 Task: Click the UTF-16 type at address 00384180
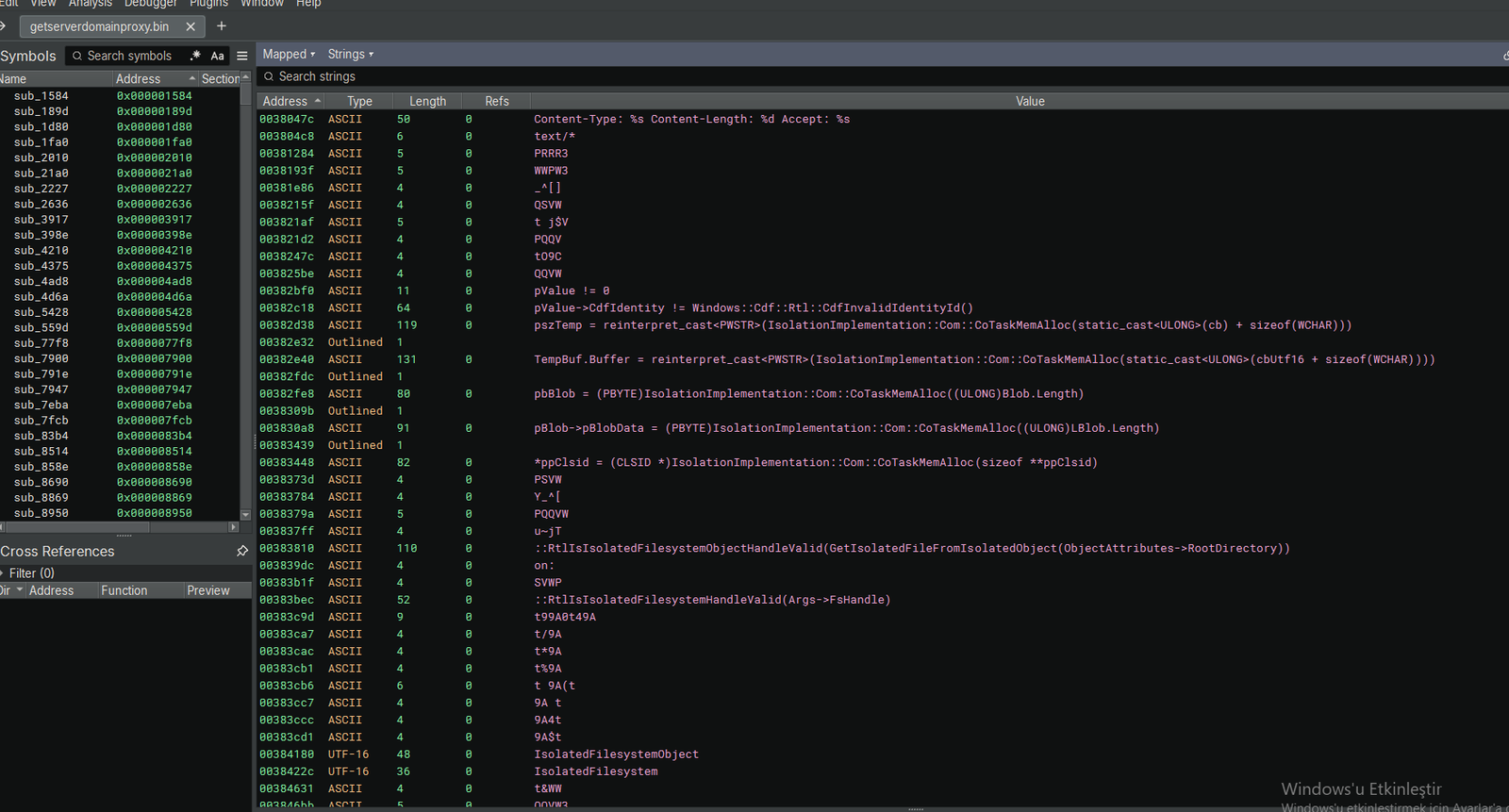tap(349, 754)
